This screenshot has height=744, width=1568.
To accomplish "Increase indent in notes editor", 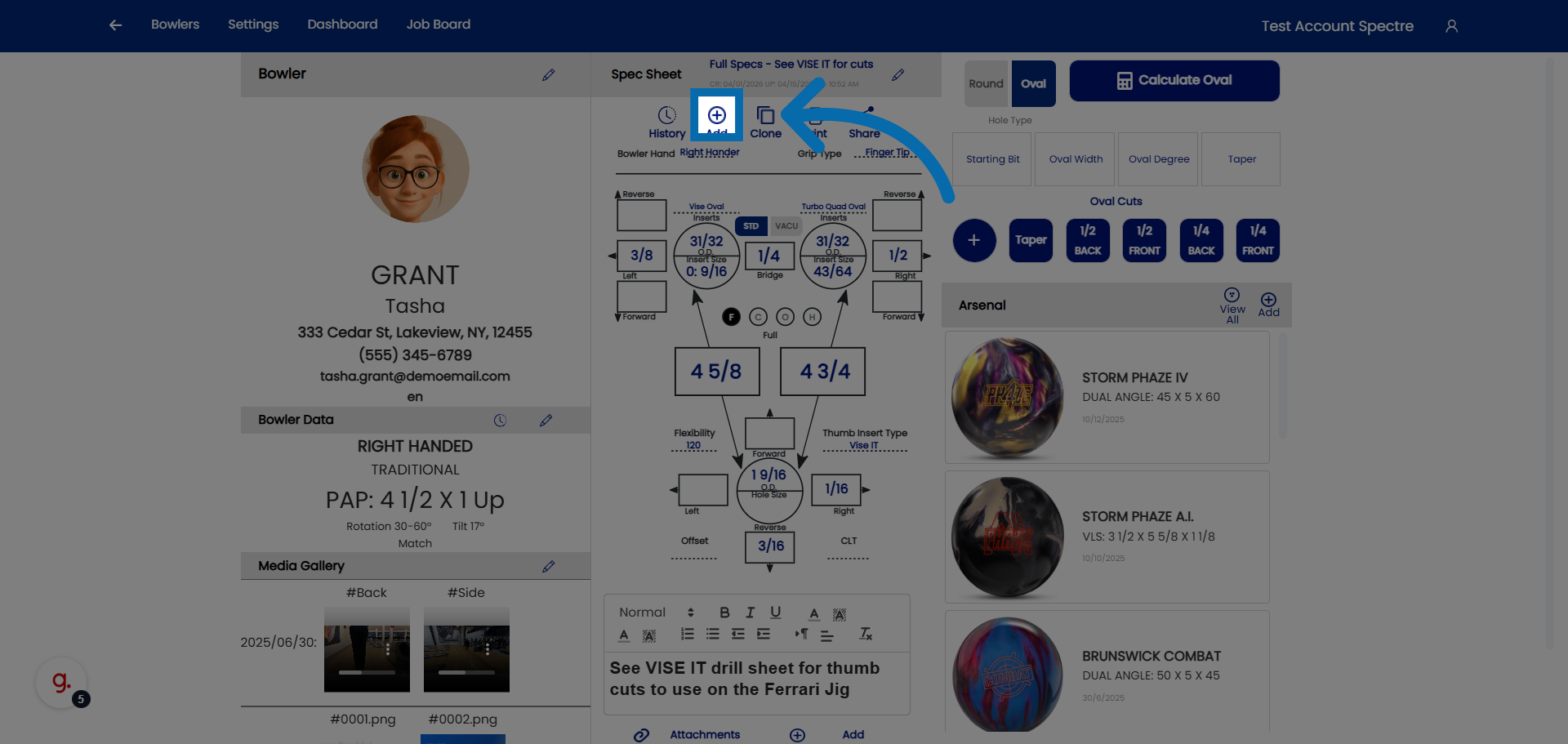I will coord(764,634).
